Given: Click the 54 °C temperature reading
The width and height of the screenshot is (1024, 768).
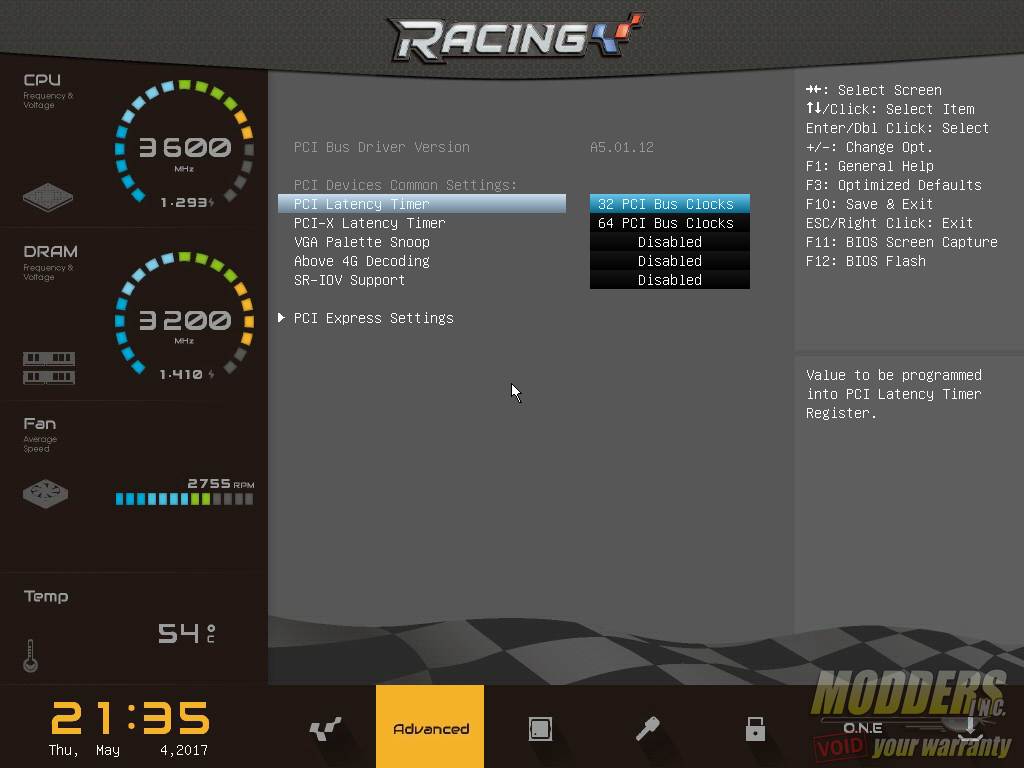Looking at the screenshot, I should (186, 633).
